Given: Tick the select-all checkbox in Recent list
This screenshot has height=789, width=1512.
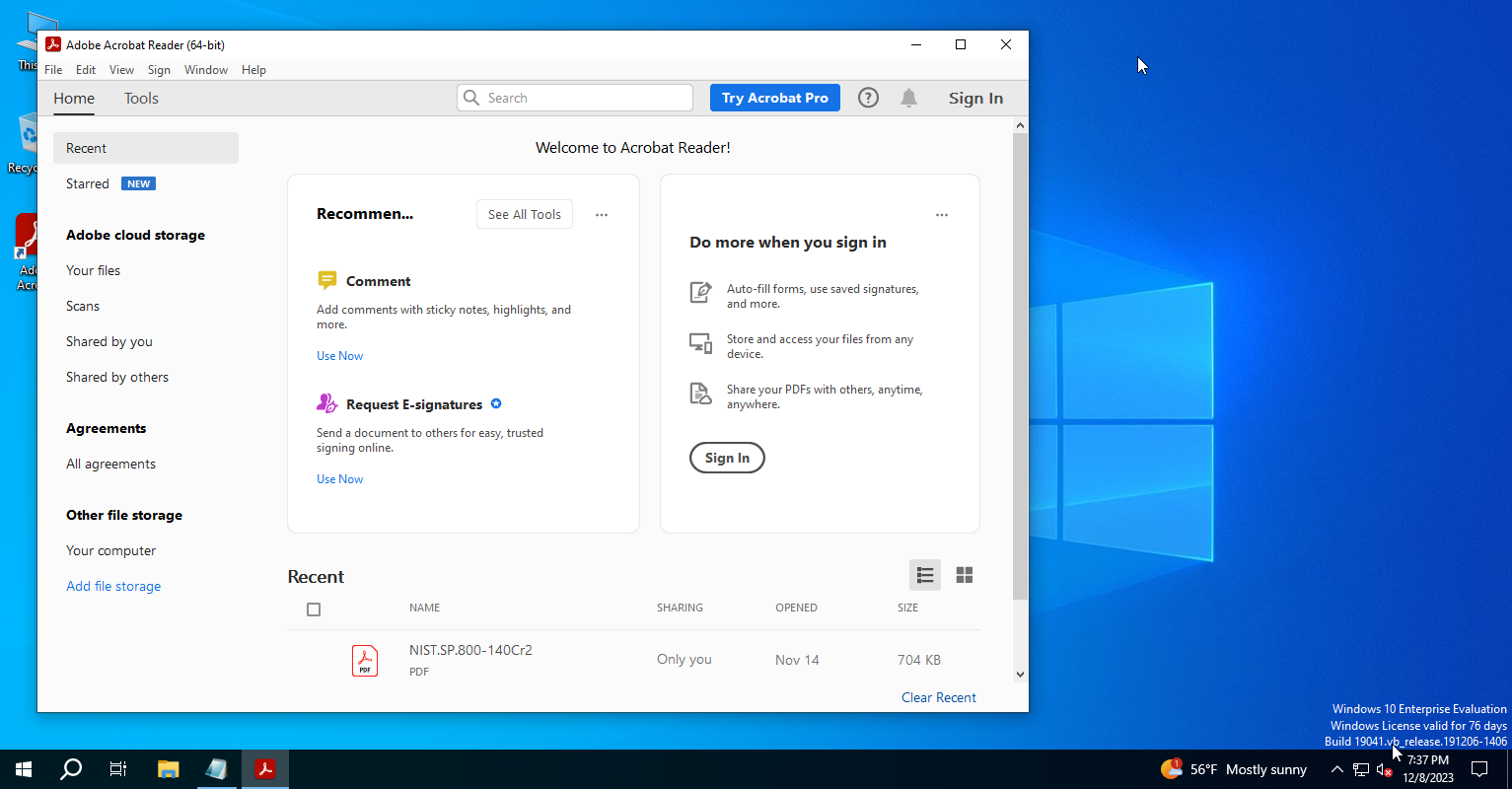Looking at the screenshot, I should click(314, 610).
